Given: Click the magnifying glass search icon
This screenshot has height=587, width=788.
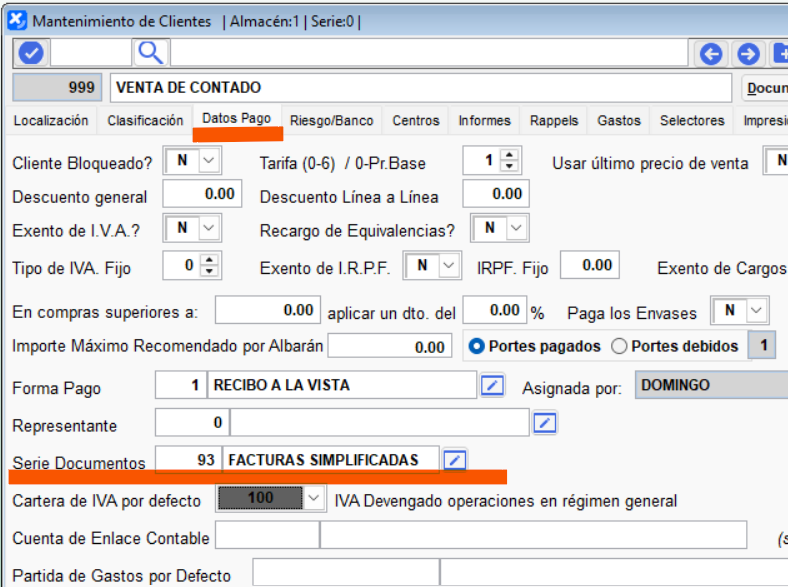Looking at the screenshot, I should pos(149,53).
